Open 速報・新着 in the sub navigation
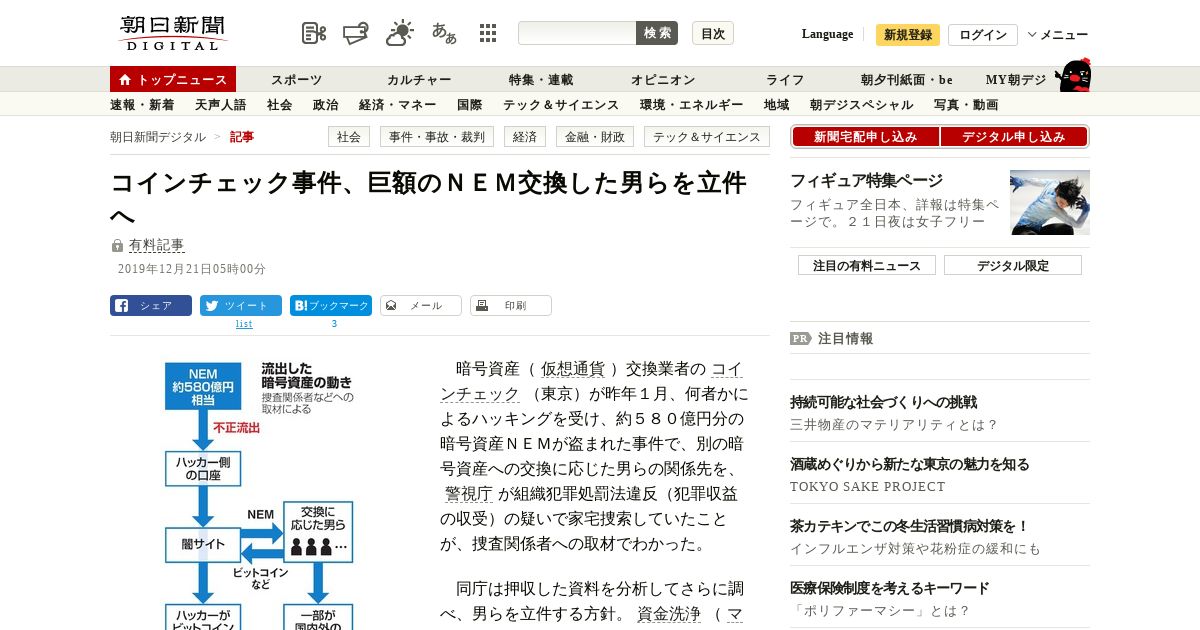Screen dimensions: 1200x630 tap(142, 105)
